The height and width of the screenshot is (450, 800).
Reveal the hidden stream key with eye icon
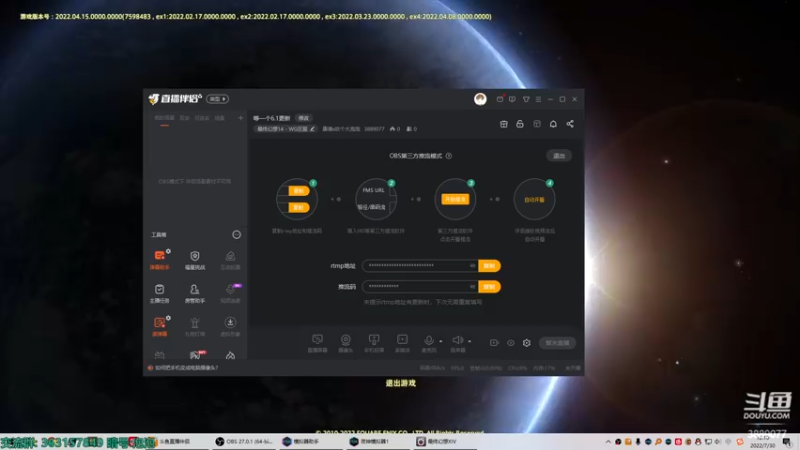pyautogui.click(x=472, y=287)
